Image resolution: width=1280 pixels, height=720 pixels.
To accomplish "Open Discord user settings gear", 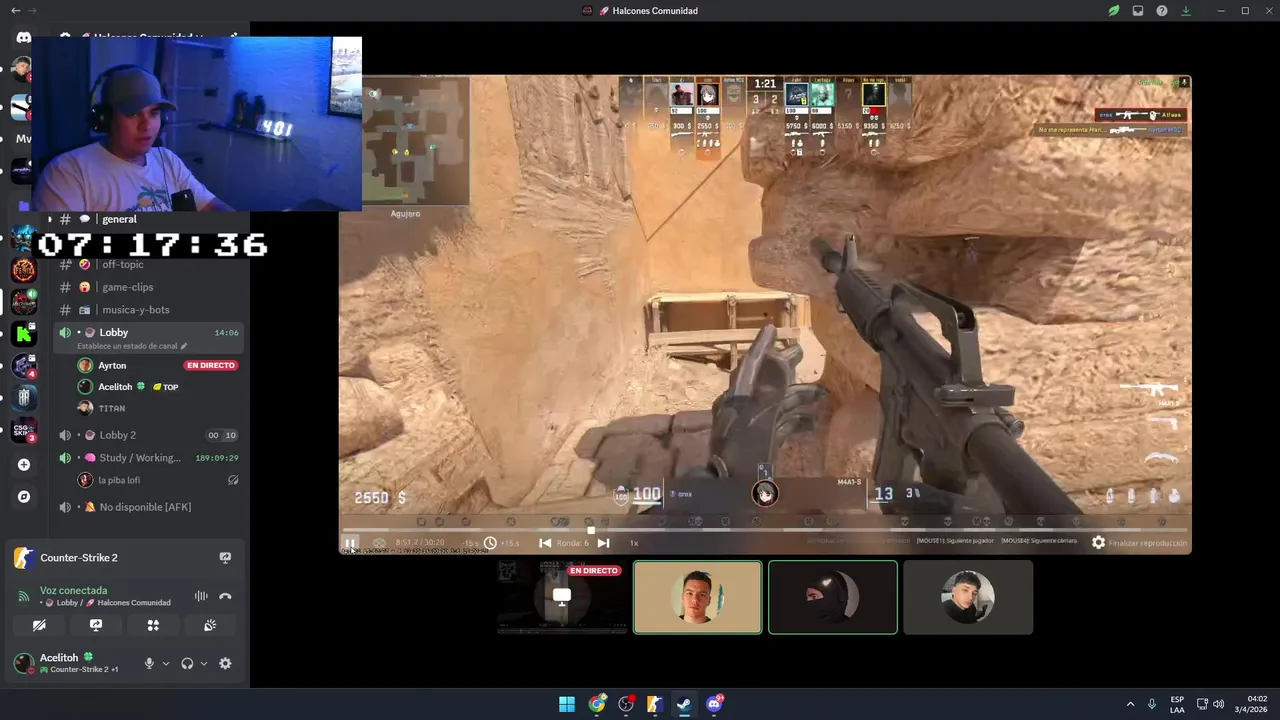I will click(x=225, y=663).
